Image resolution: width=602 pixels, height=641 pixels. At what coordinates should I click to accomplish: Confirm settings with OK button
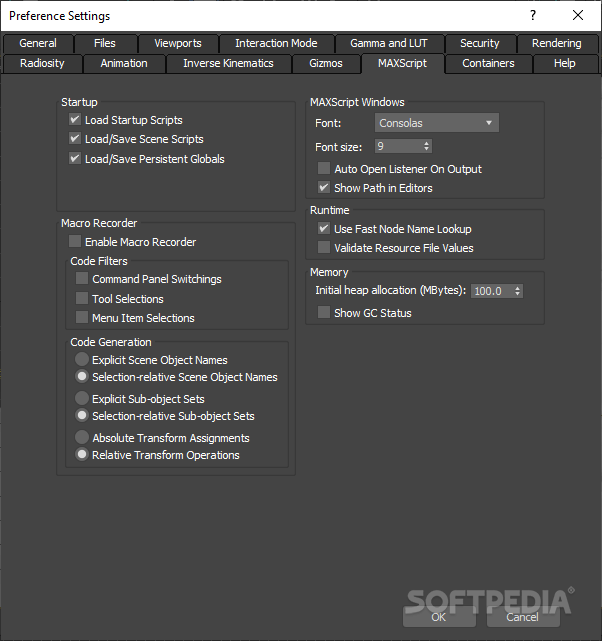tap(439, 617)
